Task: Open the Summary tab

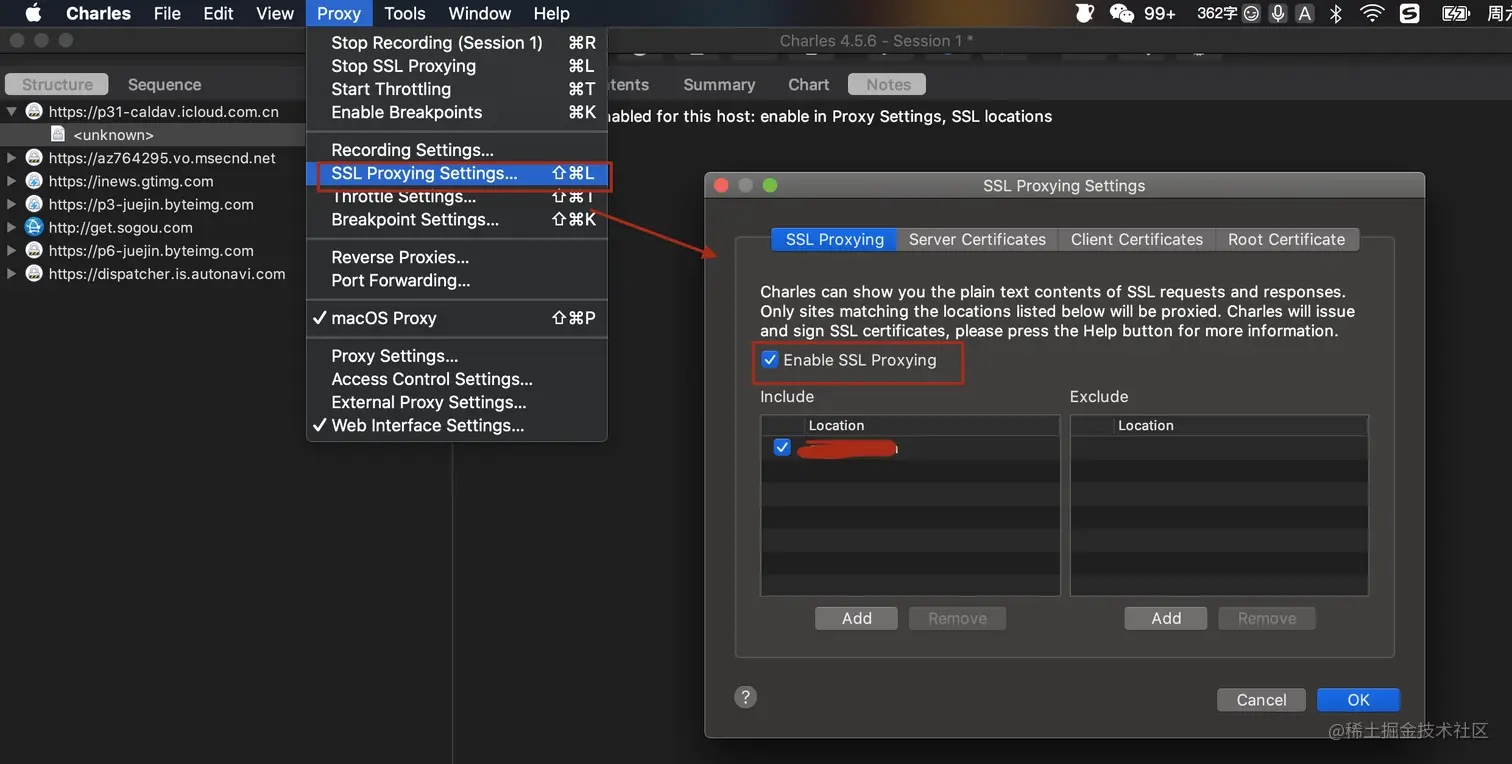Action: pos(719,84)
